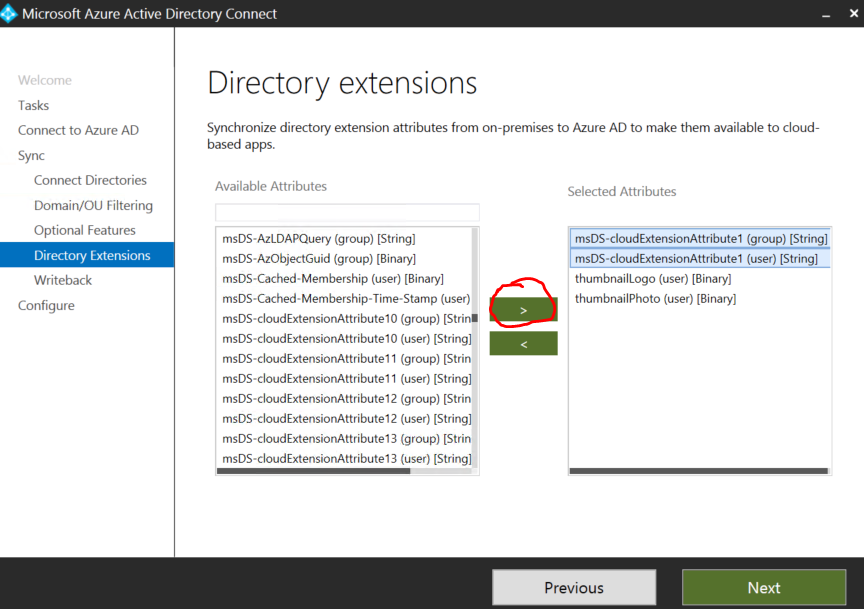This screenshot has height=609, width=864.
Task: Focus the Available Attributes search field
Action: coord(347,213)
